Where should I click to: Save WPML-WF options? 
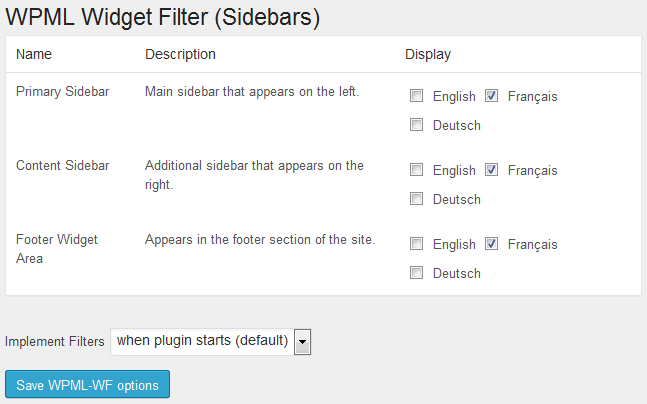87,384
